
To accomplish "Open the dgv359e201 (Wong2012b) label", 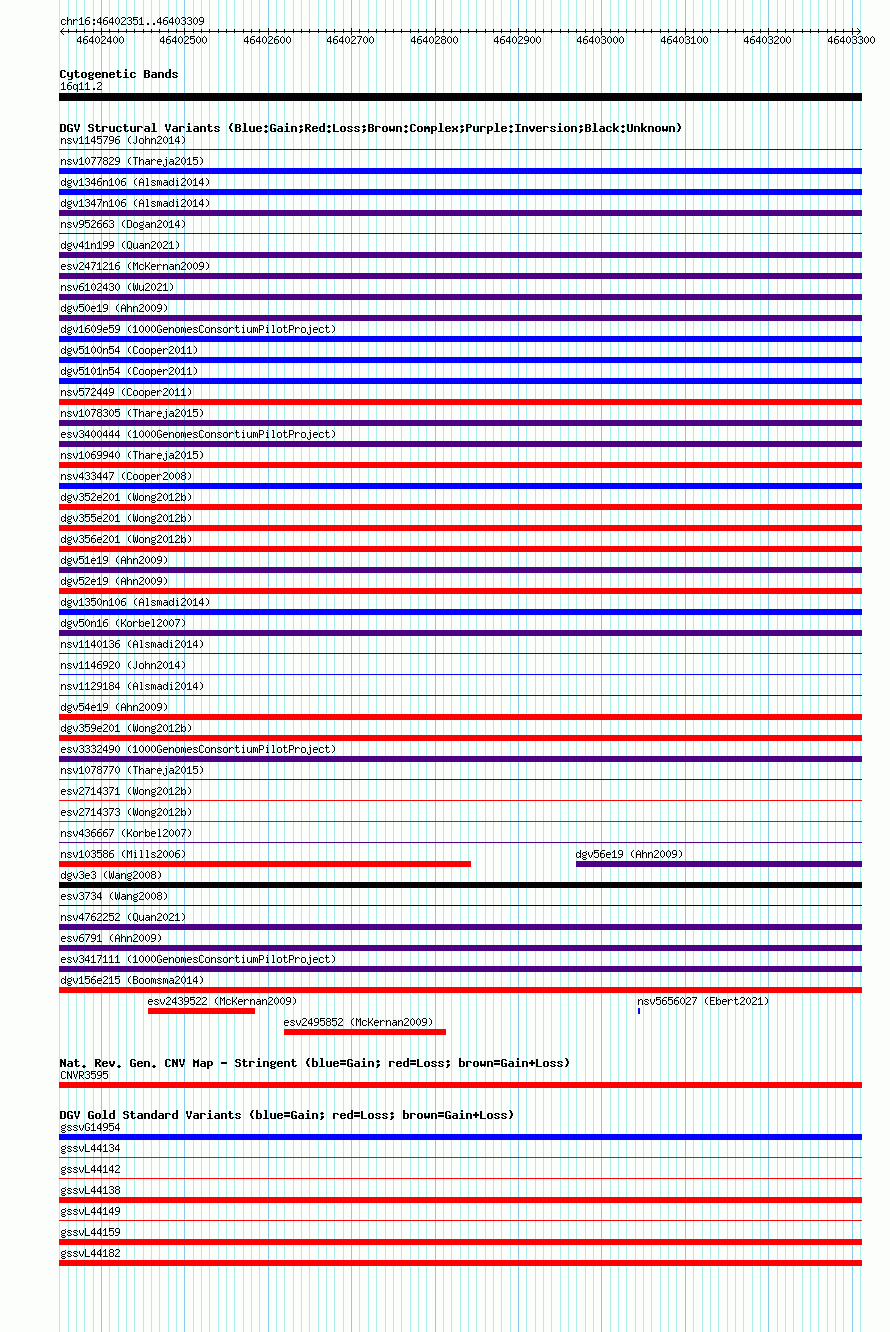I will [126, 729].
